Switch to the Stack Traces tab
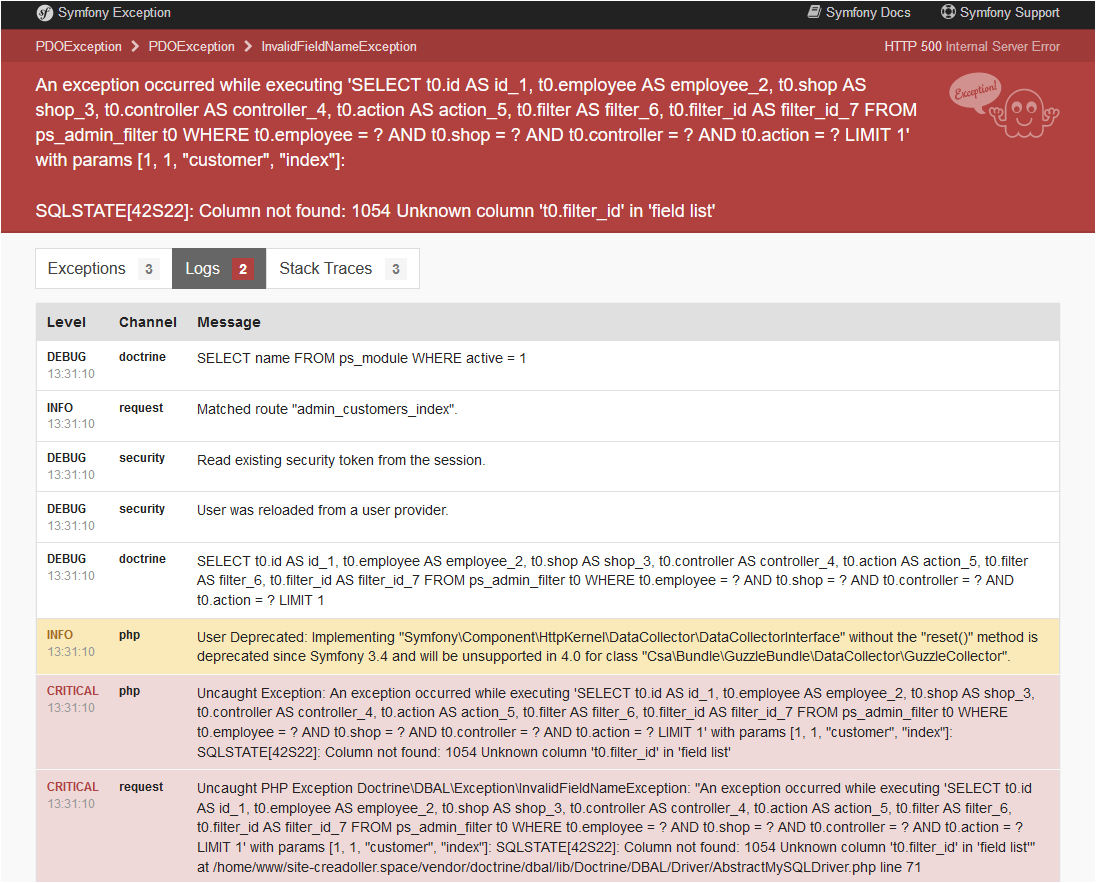 [x=342, y=268]
